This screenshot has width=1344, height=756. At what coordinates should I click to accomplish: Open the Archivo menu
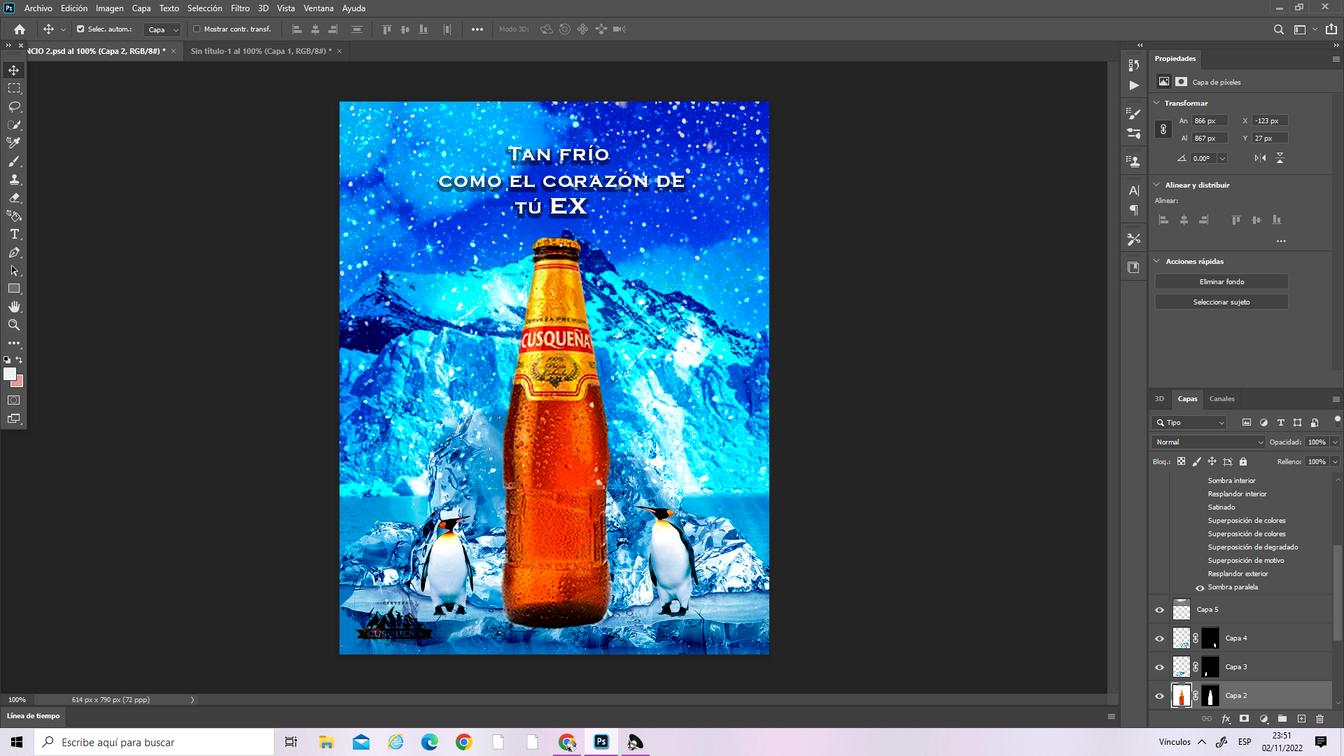38,8
